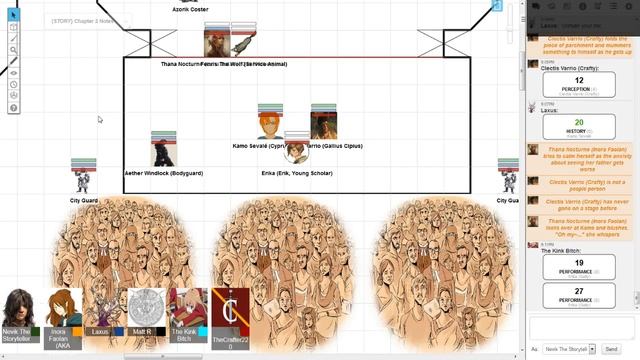The width and height of the screenshot is (640, 360).
Task: Switch to the Art Library tab
Action: (551, 6)
